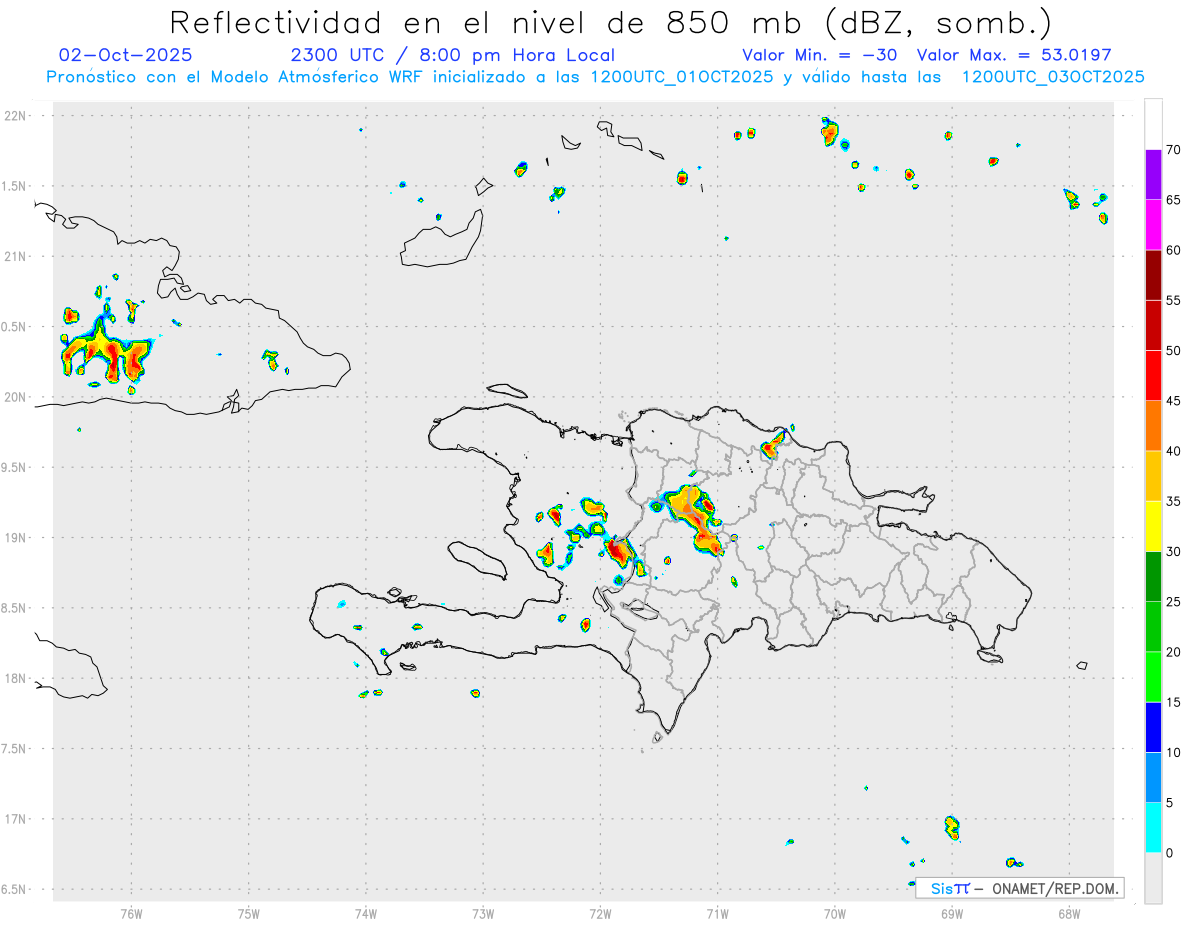Click the colorbar tick label '25'

[1173, 602]
